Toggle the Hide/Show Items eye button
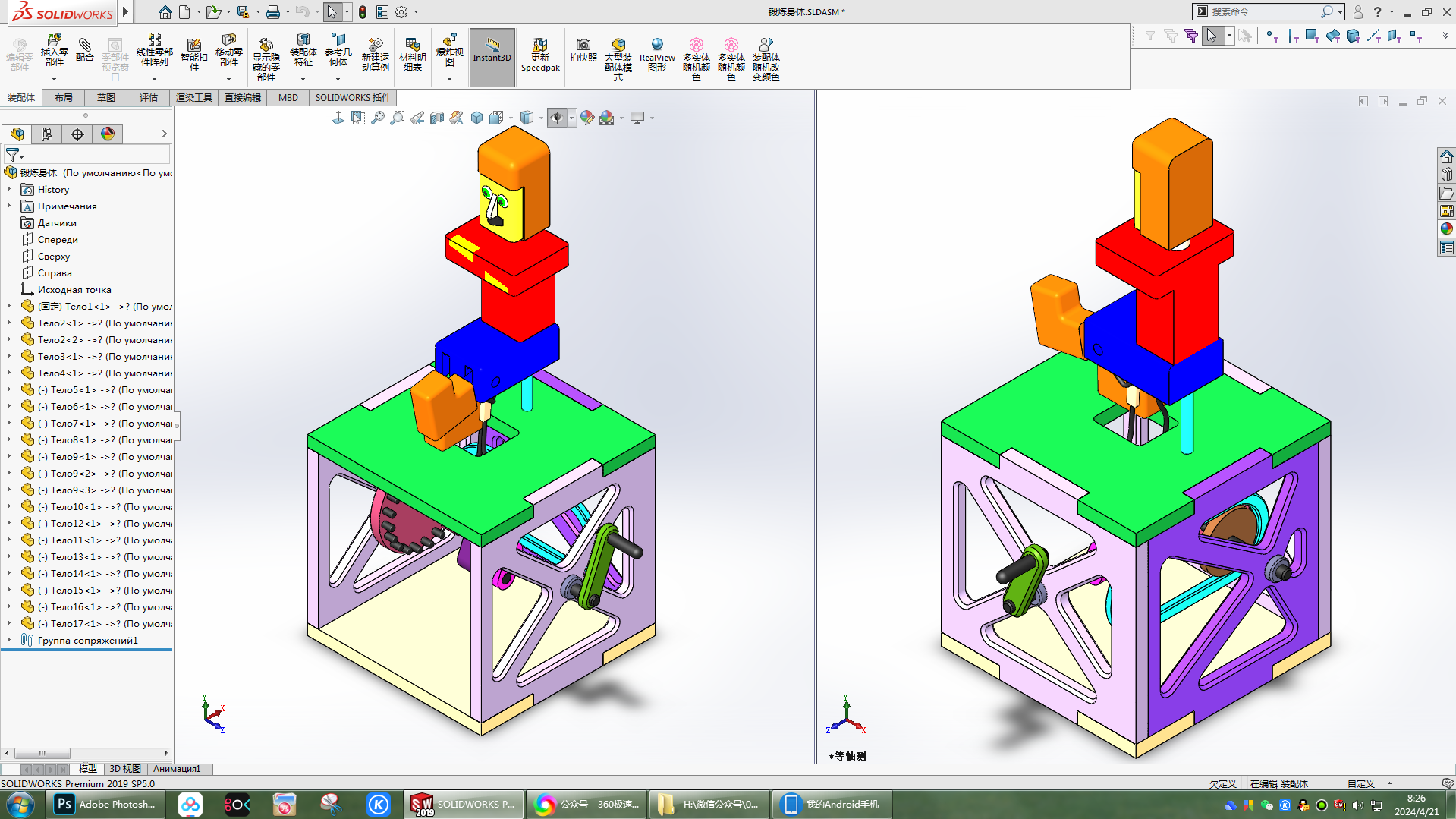 (x=557, y=118)
